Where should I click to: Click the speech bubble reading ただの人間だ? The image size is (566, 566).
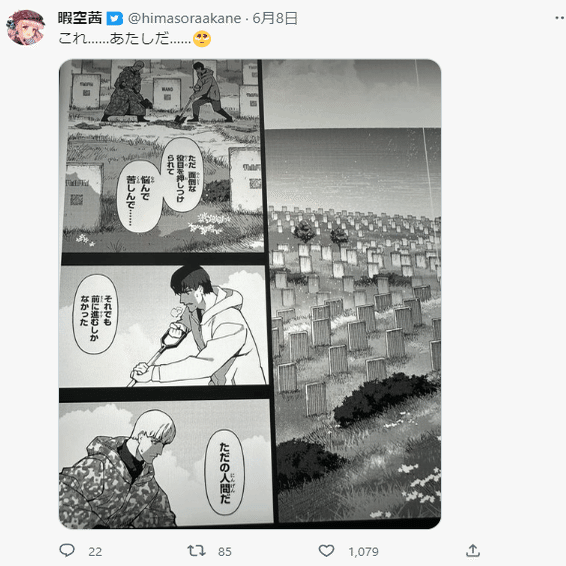(x=225, y=472)
